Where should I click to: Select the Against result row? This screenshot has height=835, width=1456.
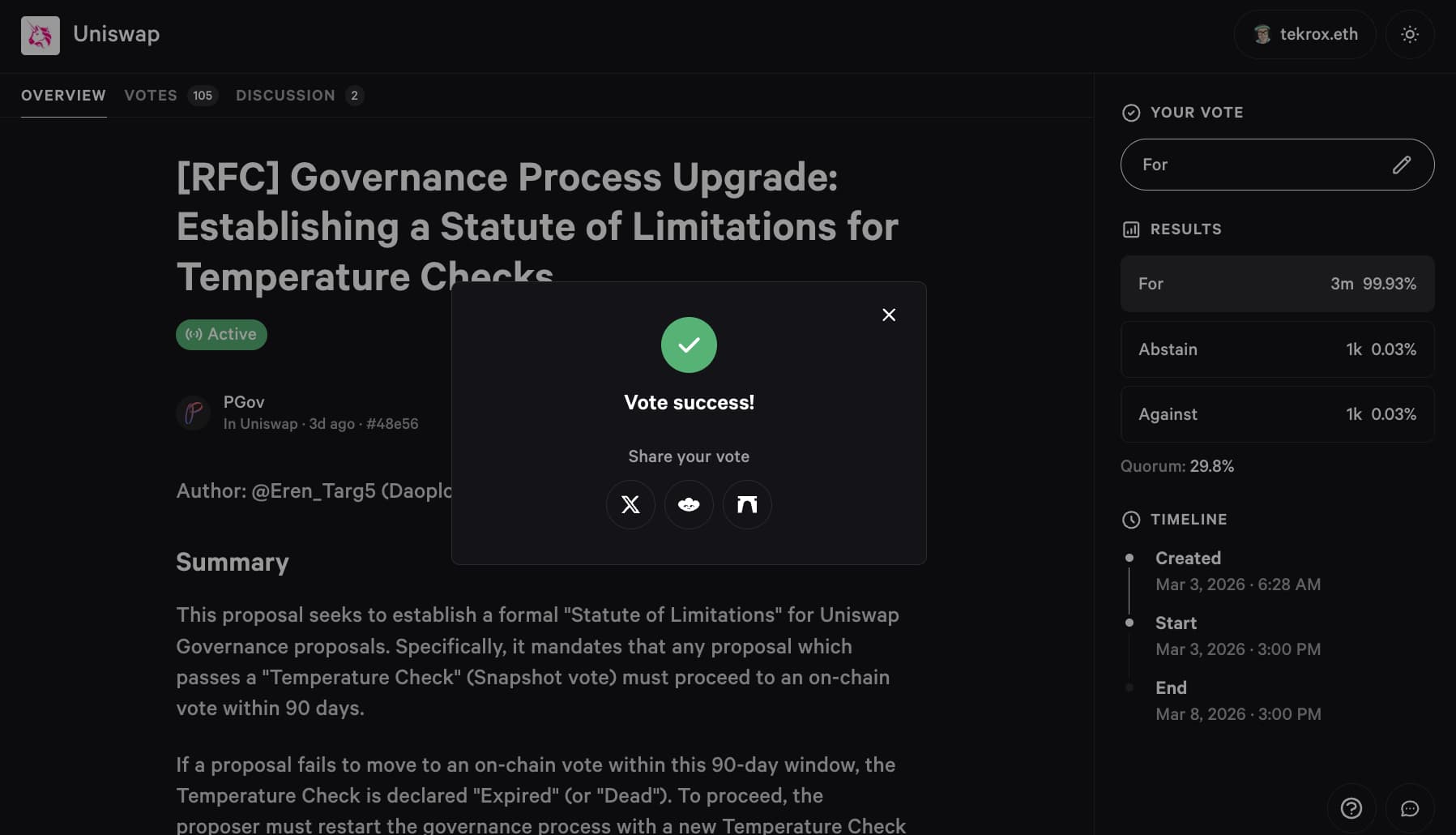1277,414
